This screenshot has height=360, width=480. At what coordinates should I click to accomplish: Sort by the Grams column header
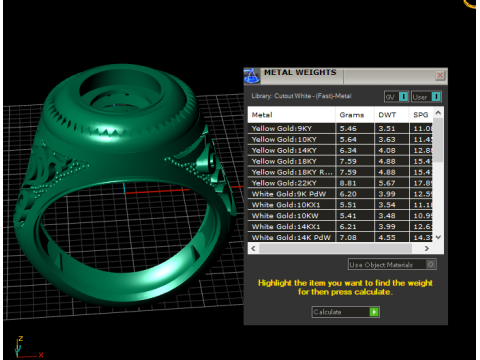tap(355, 115)
